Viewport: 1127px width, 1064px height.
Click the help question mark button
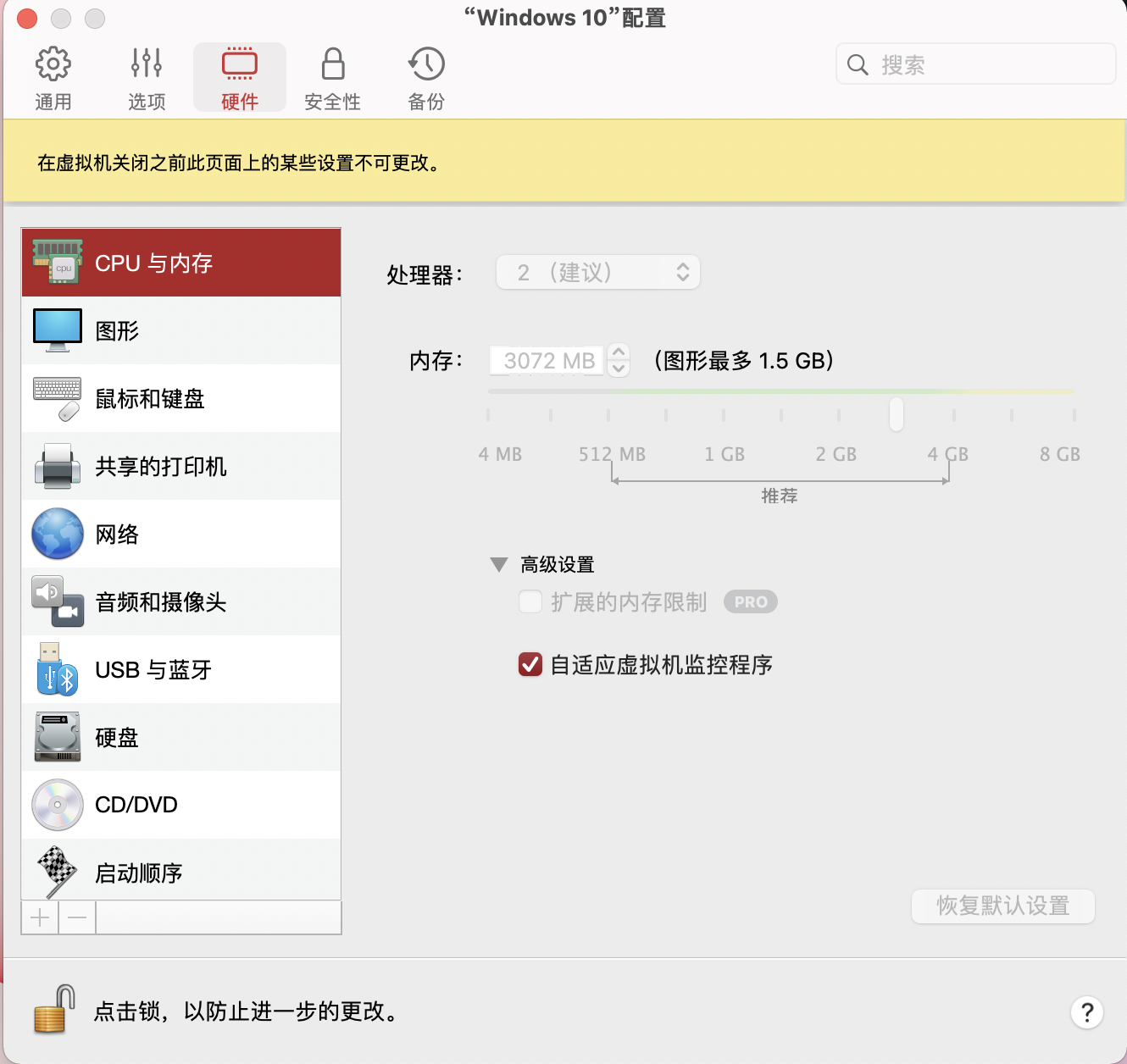[x=1087, y=1012]
